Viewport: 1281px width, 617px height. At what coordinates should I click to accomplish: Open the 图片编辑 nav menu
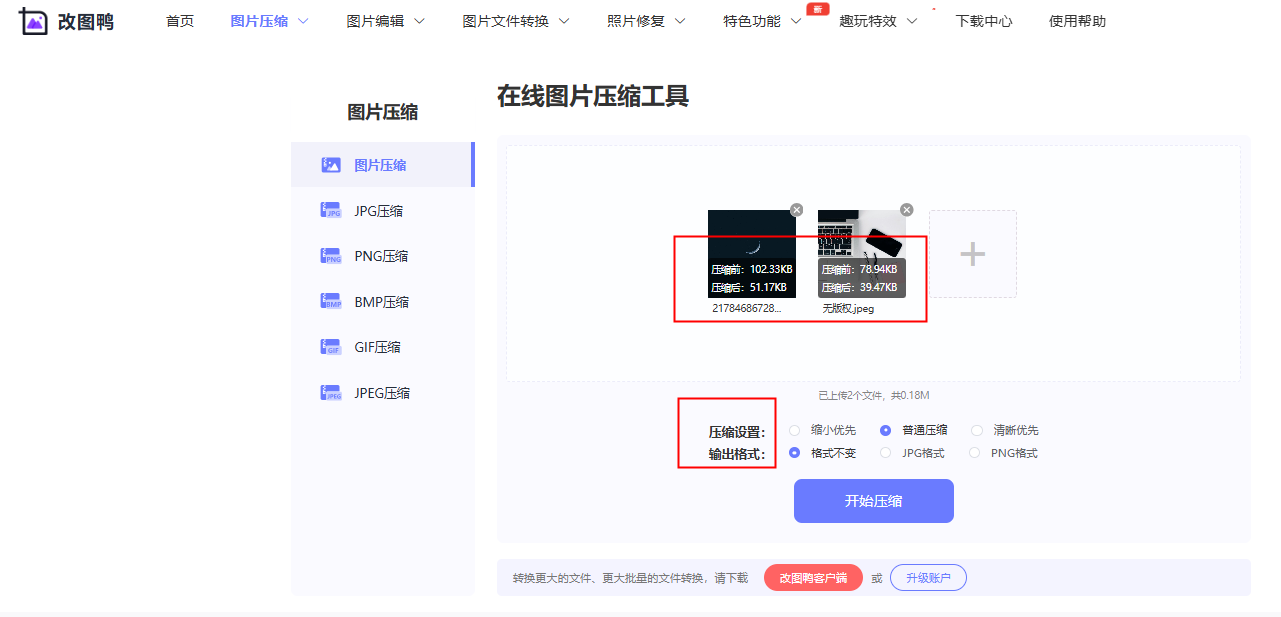click(x=376, y=21)
